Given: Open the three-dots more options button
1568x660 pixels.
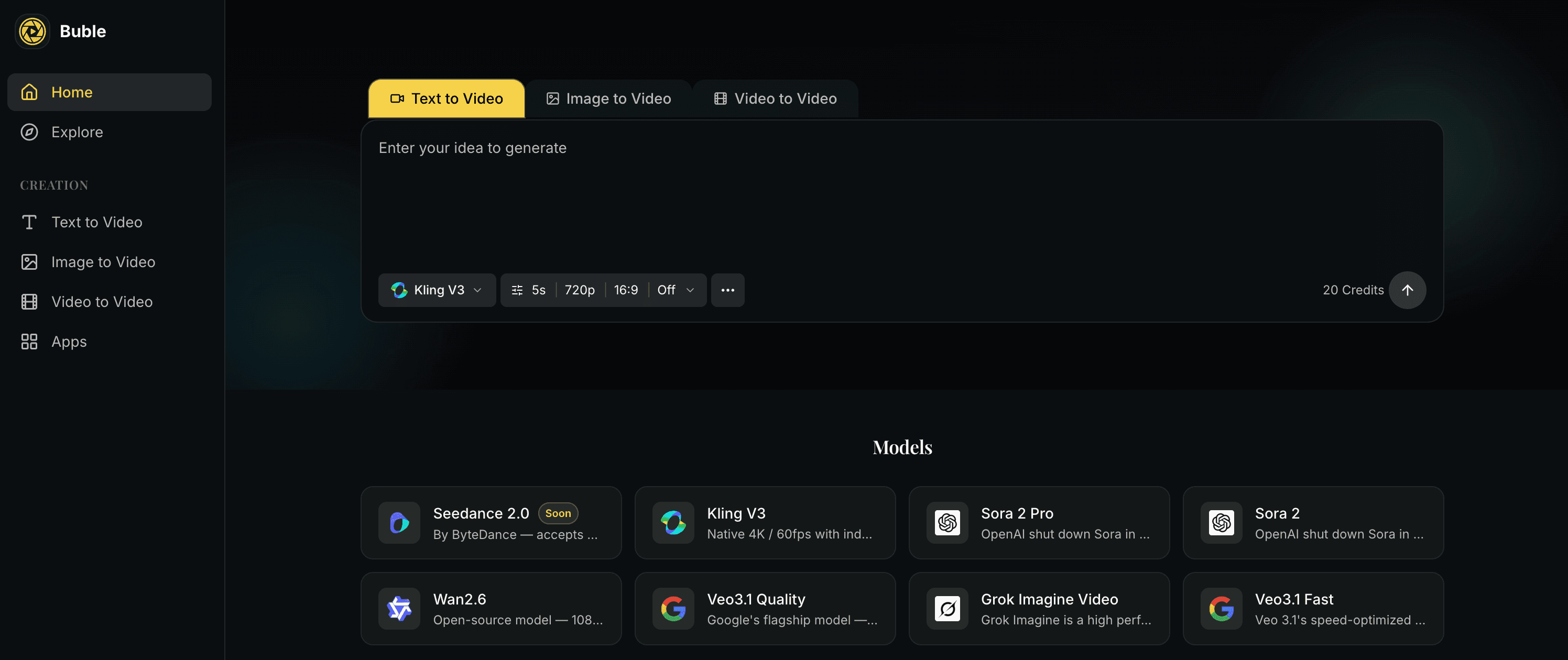Looking at the screenshot, I should [x=727, y=290].
